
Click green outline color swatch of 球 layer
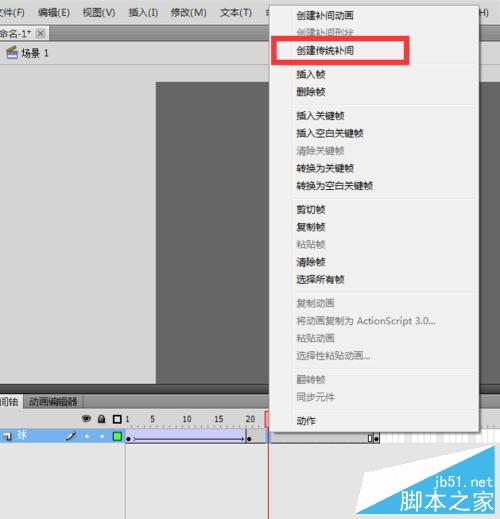(x=117, y=436)
